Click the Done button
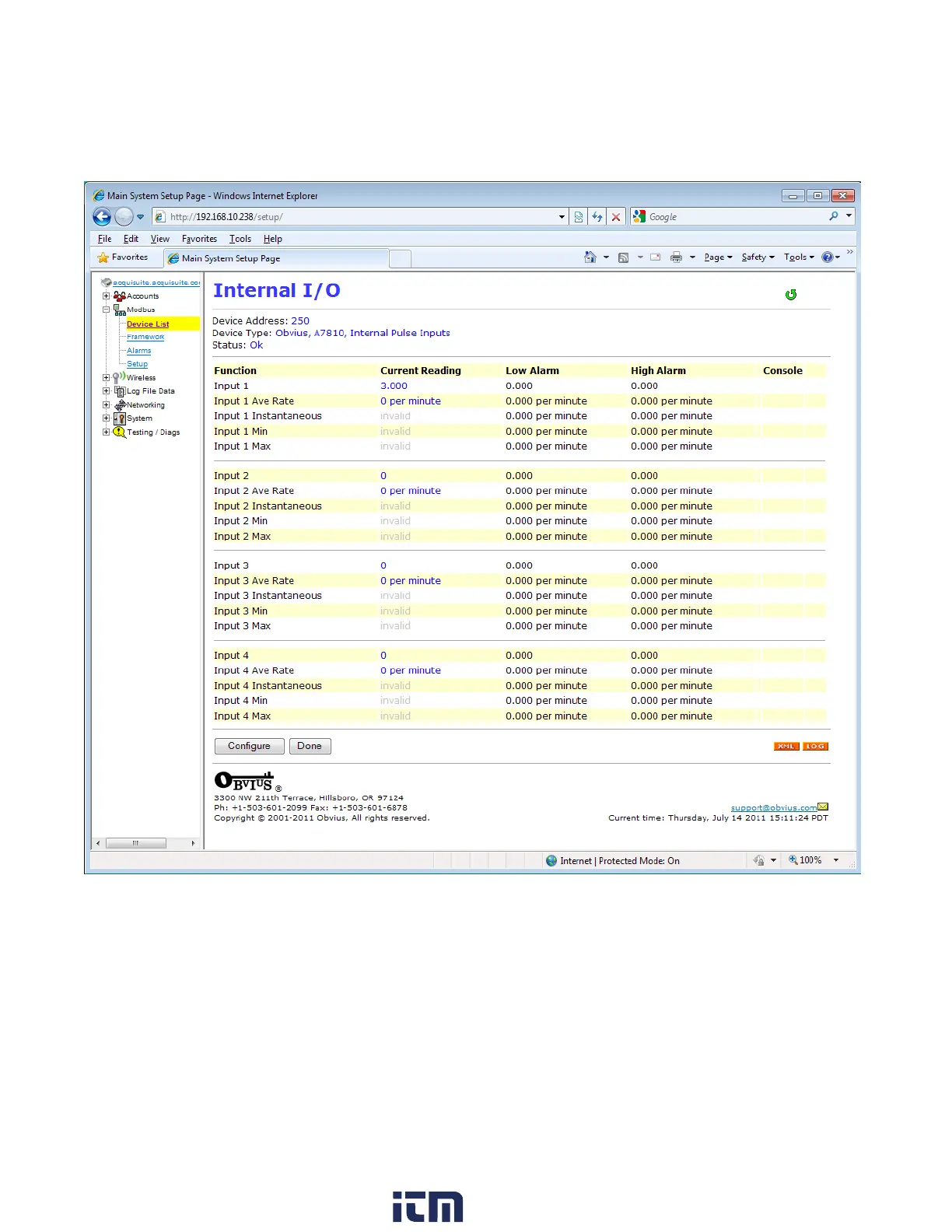 (x=310, y=746)
